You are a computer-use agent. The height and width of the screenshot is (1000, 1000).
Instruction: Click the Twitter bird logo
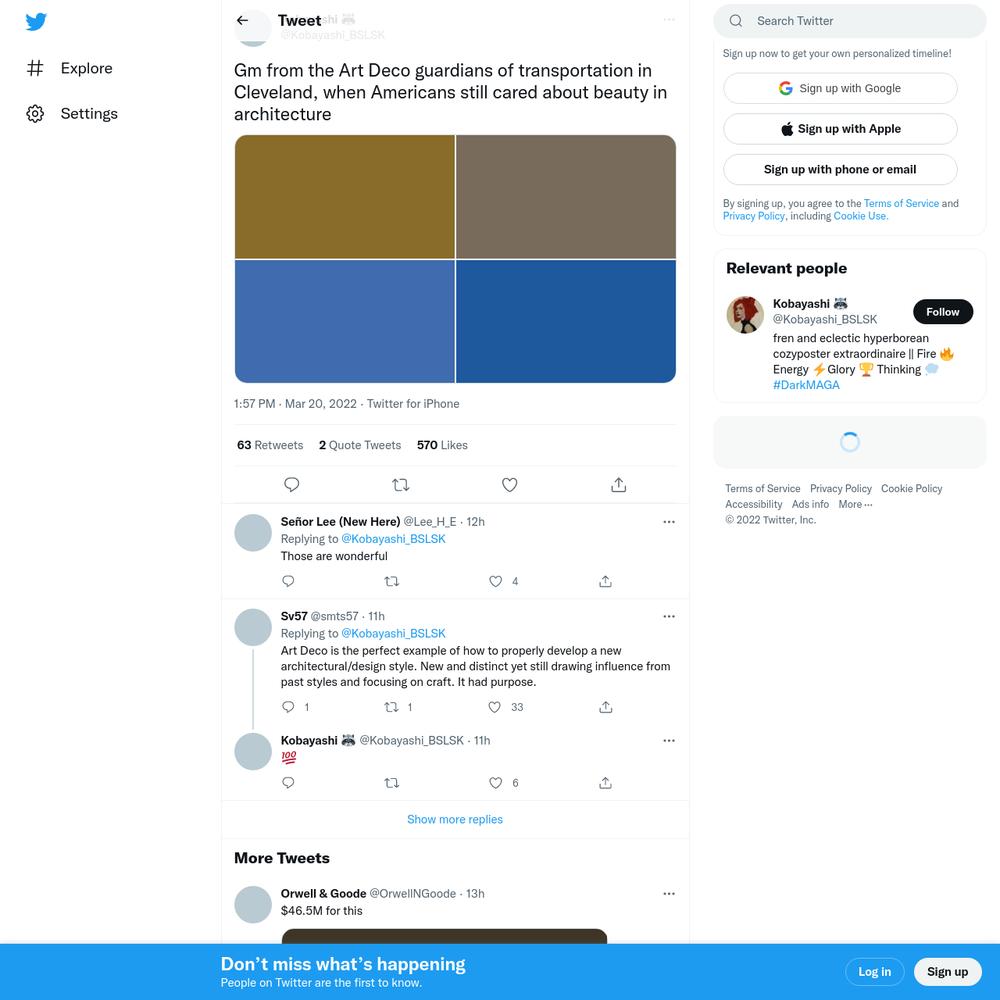pyautogui.click(x=36, y=21)
